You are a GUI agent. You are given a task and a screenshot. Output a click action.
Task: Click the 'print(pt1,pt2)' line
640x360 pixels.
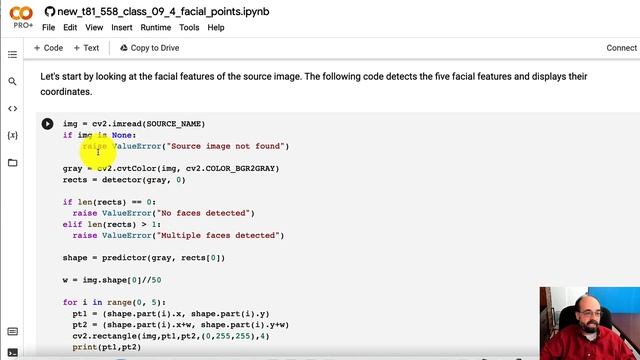[107, 347]
